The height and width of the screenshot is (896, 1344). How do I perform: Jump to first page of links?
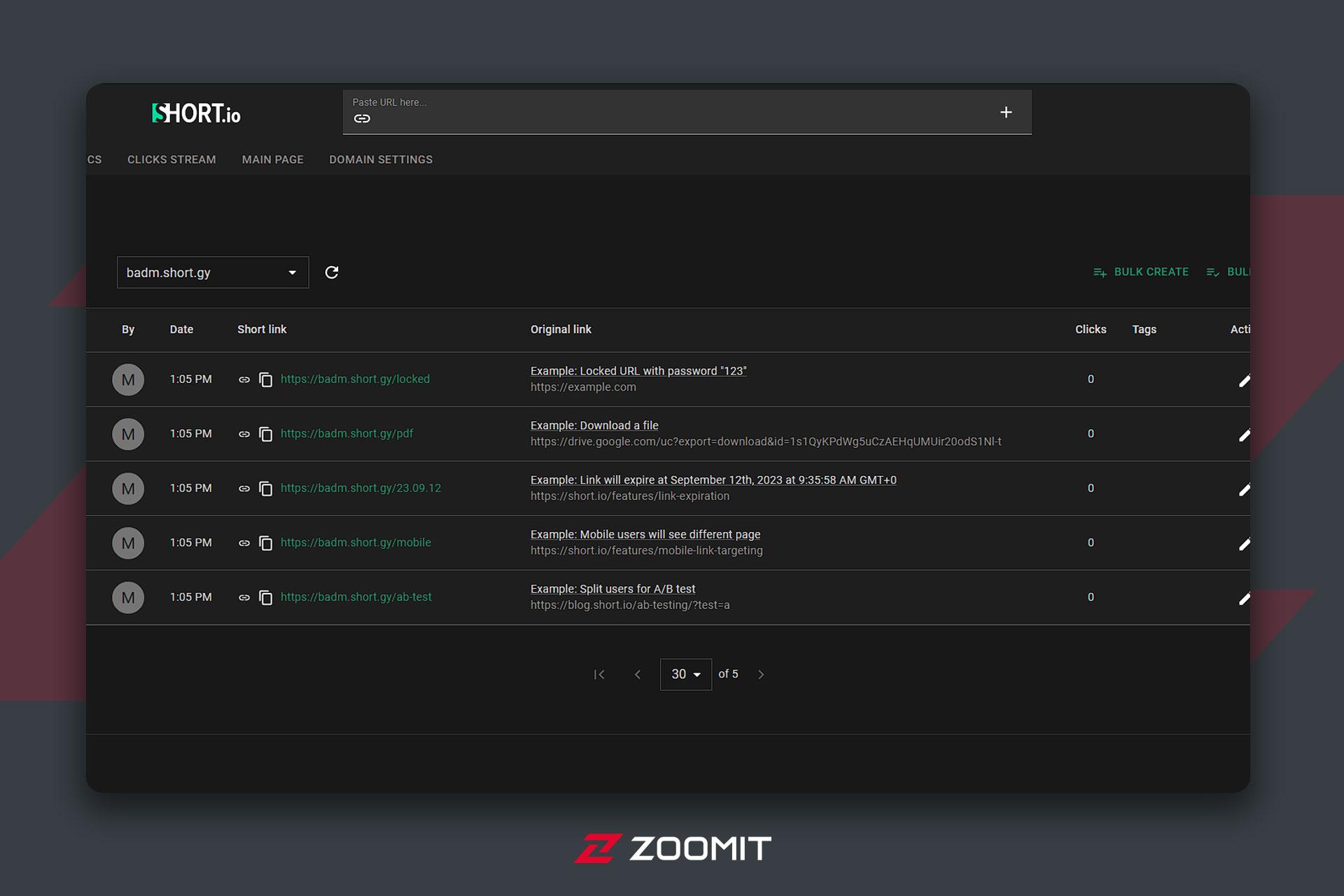(x=599, y=674)
